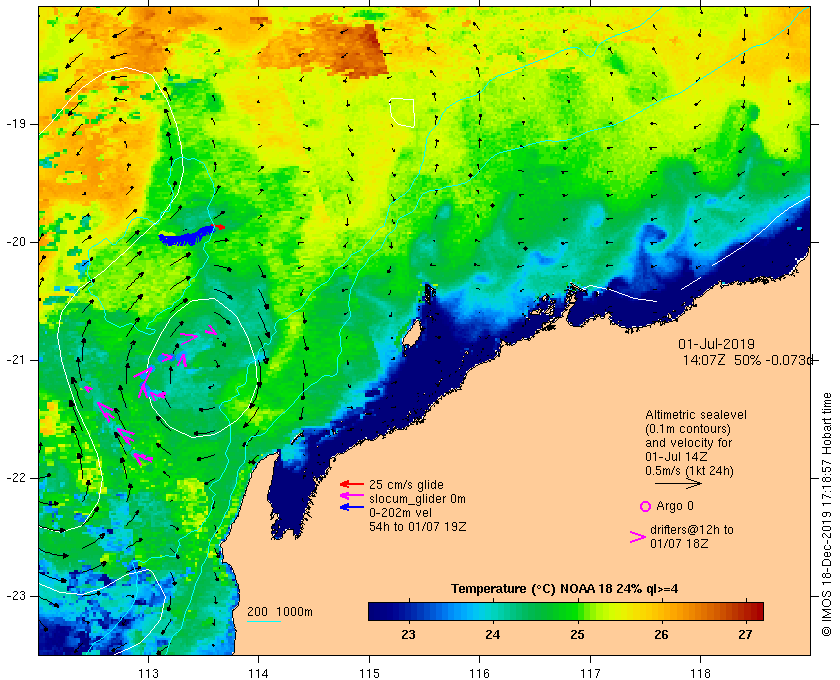This screenshot has width=840, height=680.
Task: Click the '25 cm/s glide' legend text
Action: (406, 484)
